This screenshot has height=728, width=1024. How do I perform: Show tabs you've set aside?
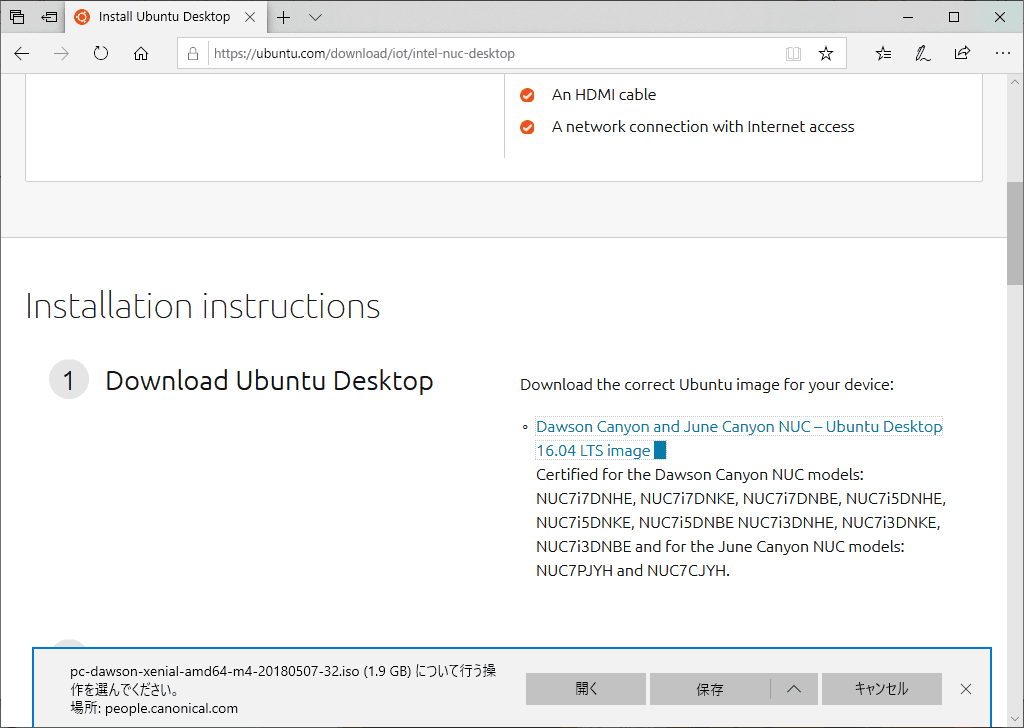tap(17, 17)
